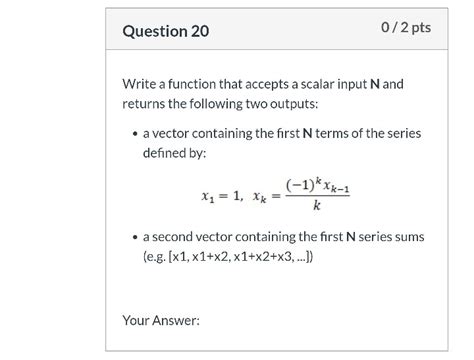The image size is (474, 360).
Task: Click the first bullet point marker
Action: (135, 134)
